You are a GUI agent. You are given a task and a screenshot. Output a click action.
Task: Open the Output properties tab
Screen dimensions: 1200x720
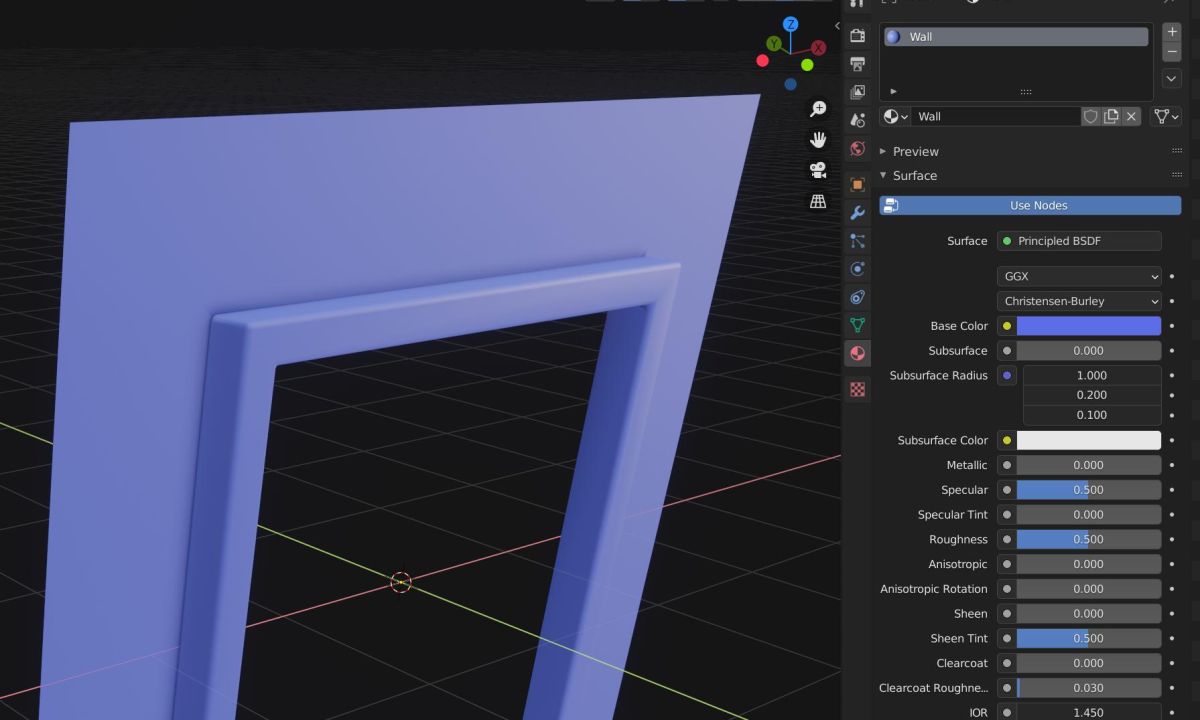click(857, 64)
